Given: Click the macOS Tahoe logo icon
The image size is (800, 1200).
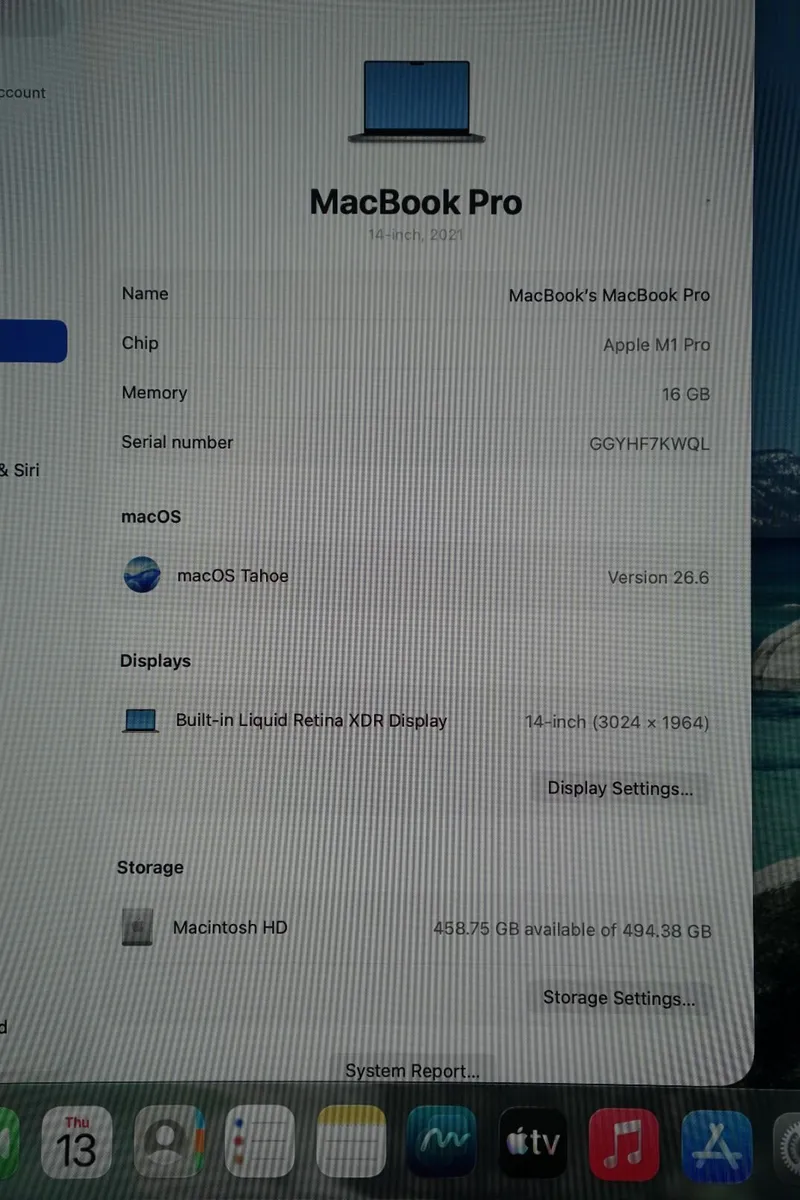Looking at the screenshot, I should click(142, 575).
